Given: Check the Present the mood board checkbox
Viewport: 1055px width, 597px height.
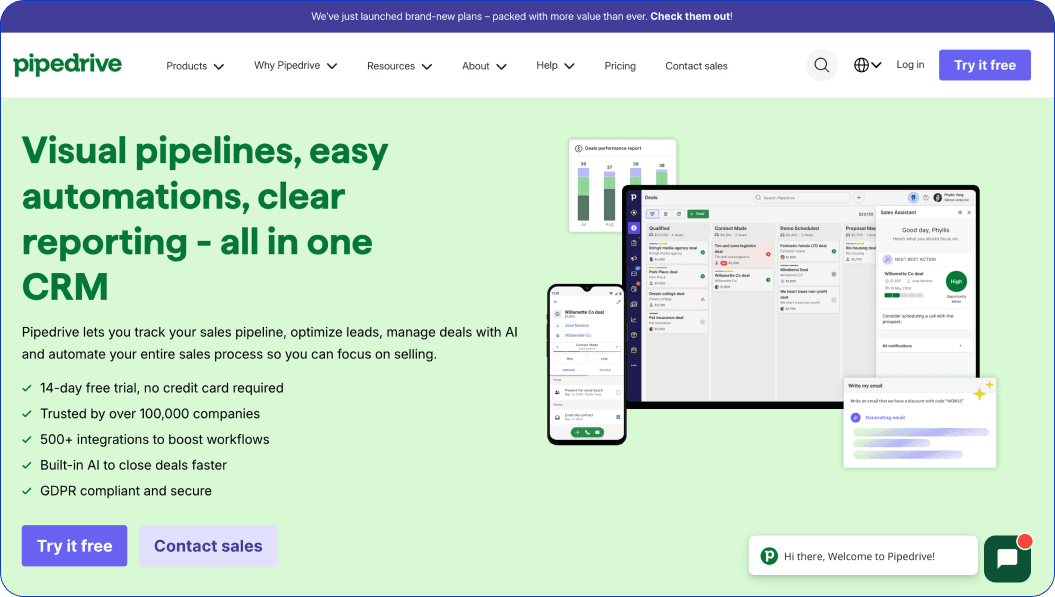Looking at the screenshot, I should pyautogui.click(x=618, y=392).
